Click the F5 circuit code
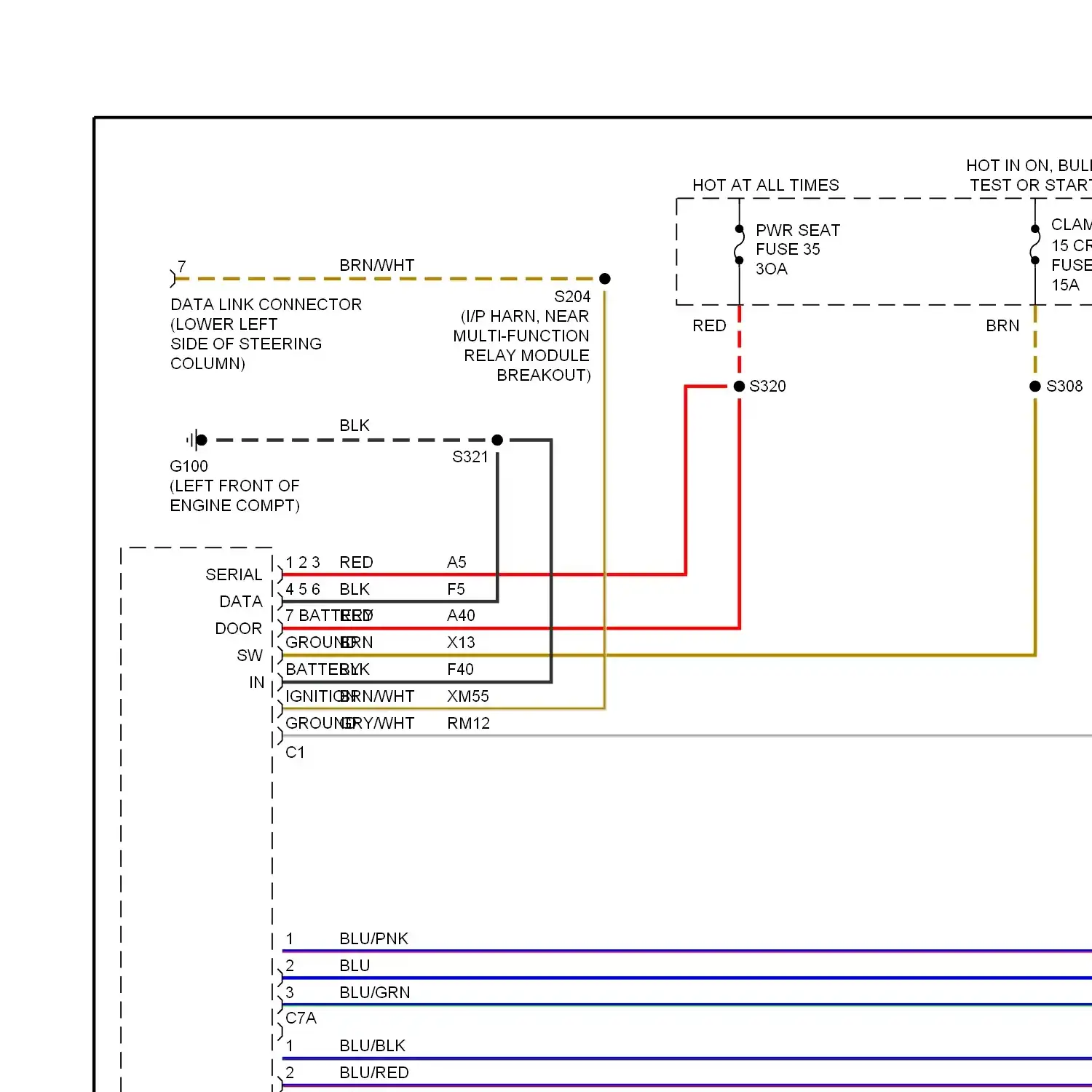 (x=456, y=589)
